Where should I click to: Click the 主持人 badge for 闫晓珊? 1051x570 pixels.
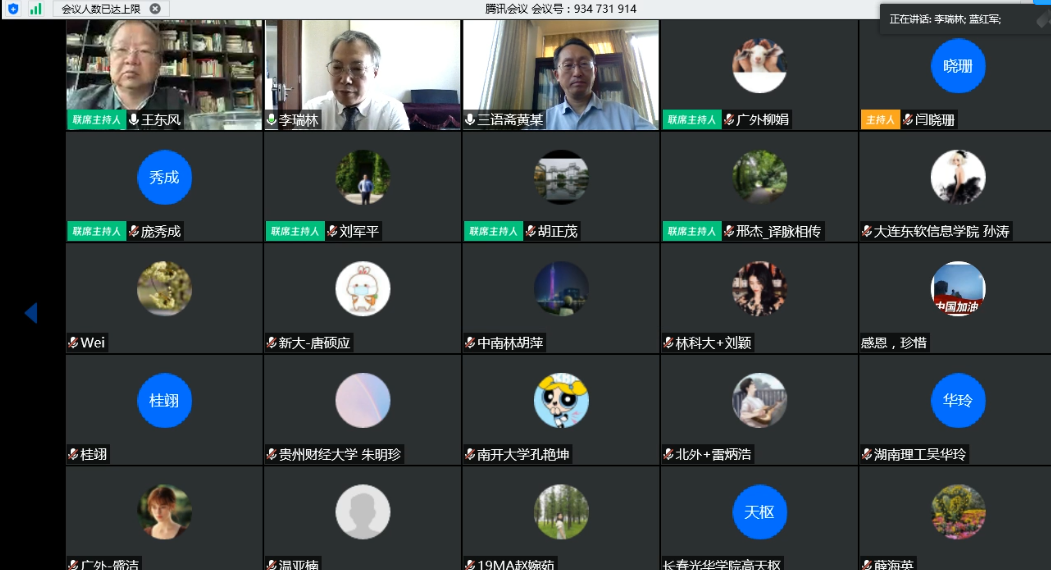point(880,120)
